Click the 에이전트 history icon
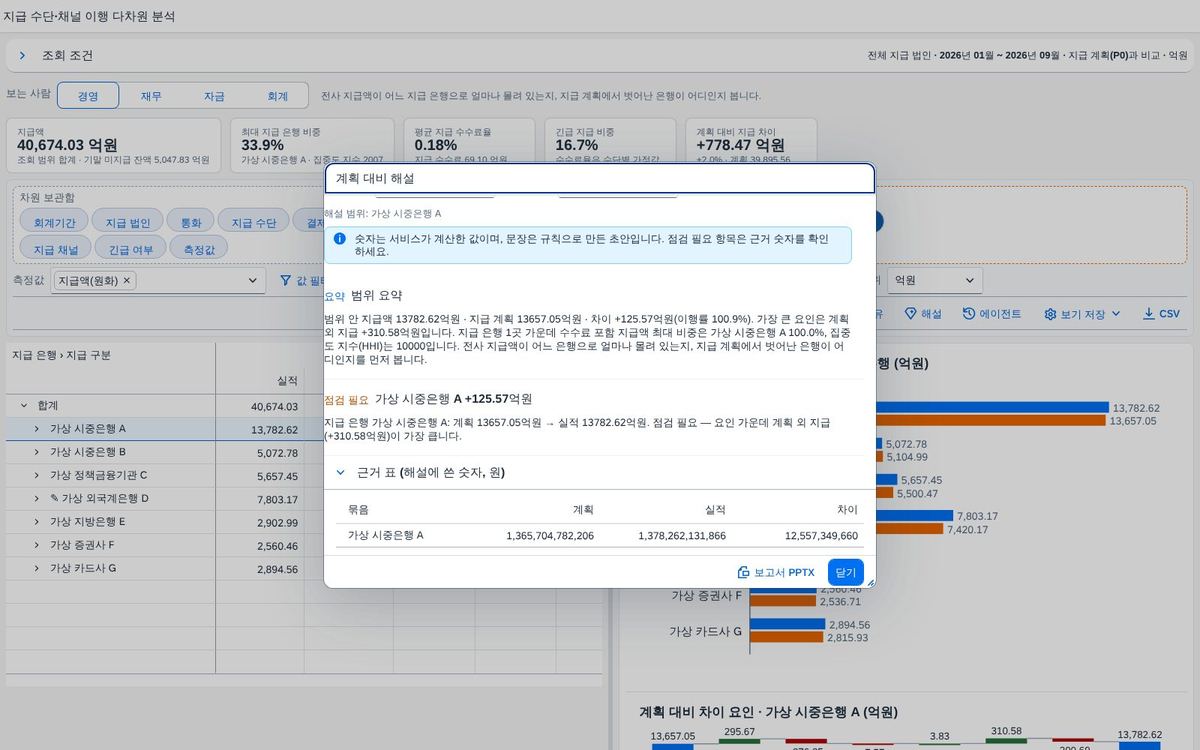Image resolution: width=1200 pixels, height=750 pixels. click(969, 314)
